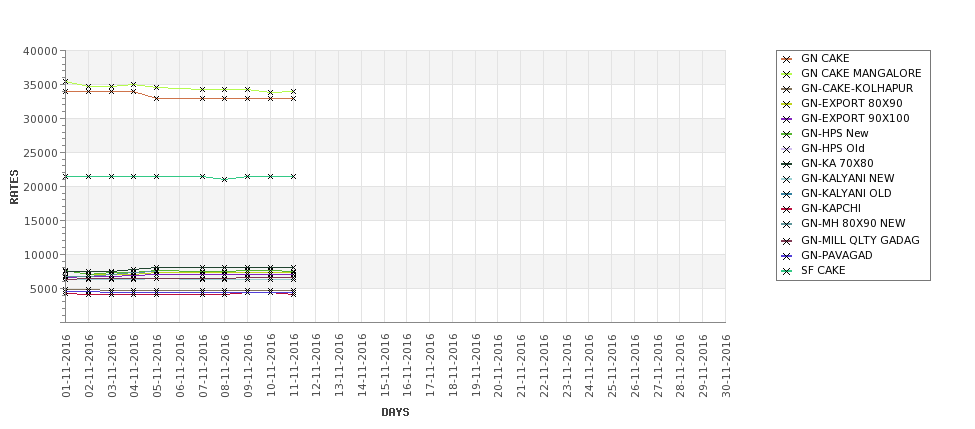Viewport: 975px width, 429px height.
Task: Click the 30-11-2016 date label
Action: [x=726, y=366]
